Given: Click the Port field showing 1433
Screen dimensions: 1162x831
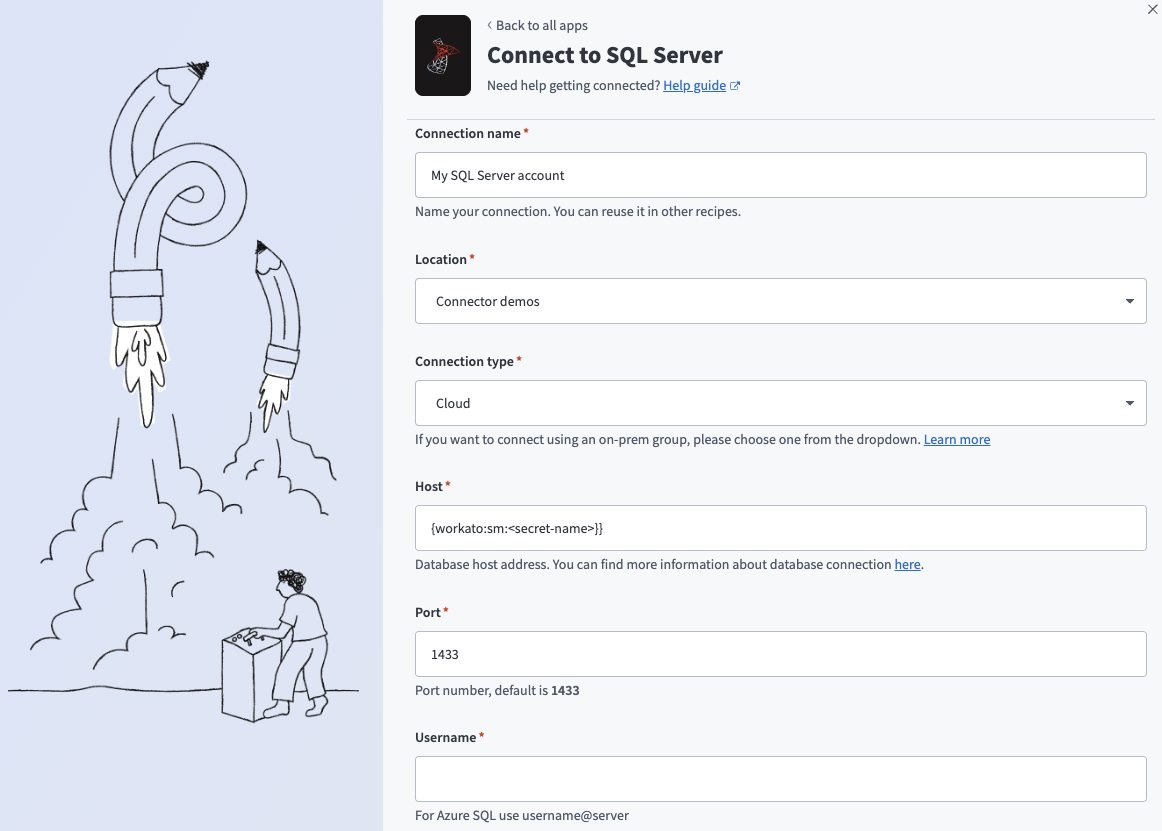Looking at the screenshot, I should pyautogui.click(x=780, y=653).
